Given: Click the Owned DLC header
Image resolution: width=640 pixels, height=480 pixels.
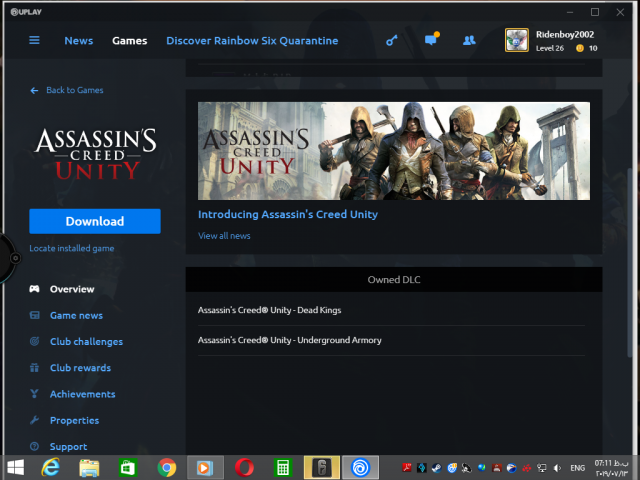Looking at the screenshot, I should point(394,280).
